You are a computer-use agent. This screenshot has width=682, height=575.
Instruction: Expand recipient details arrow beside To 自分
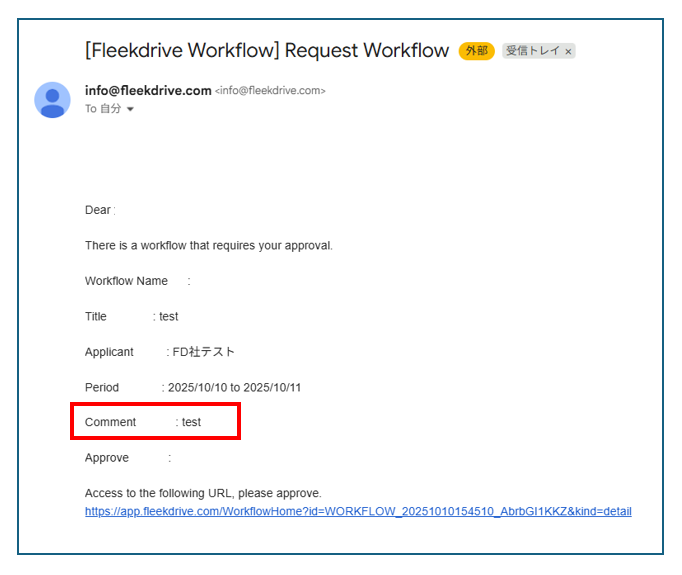point(130,109)
